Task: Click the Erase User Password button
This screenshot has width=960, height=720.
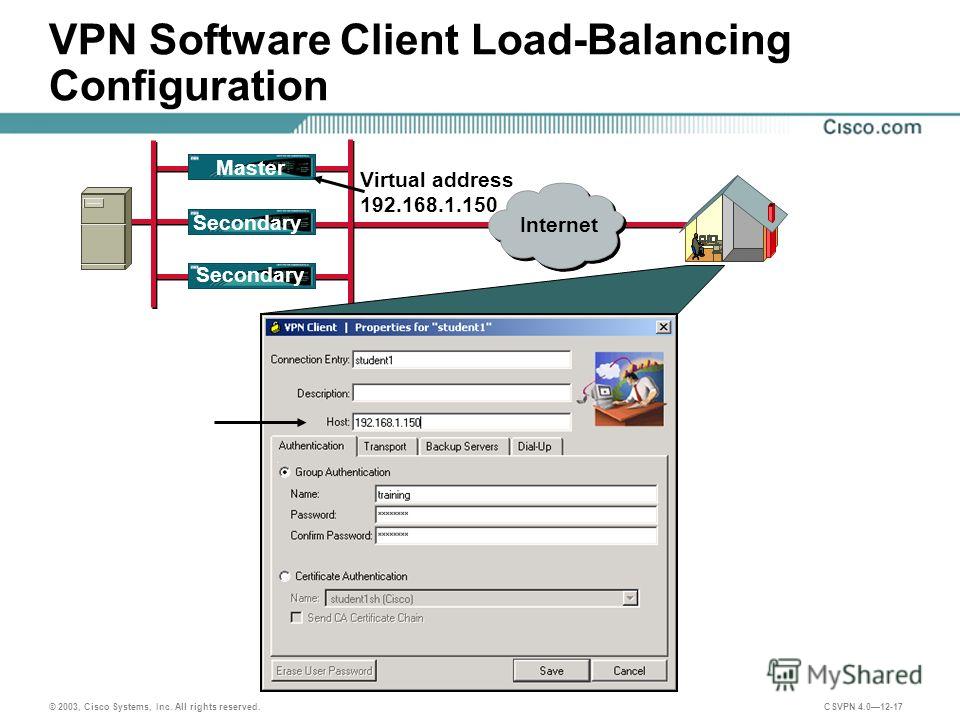Action: coord(324,670)
